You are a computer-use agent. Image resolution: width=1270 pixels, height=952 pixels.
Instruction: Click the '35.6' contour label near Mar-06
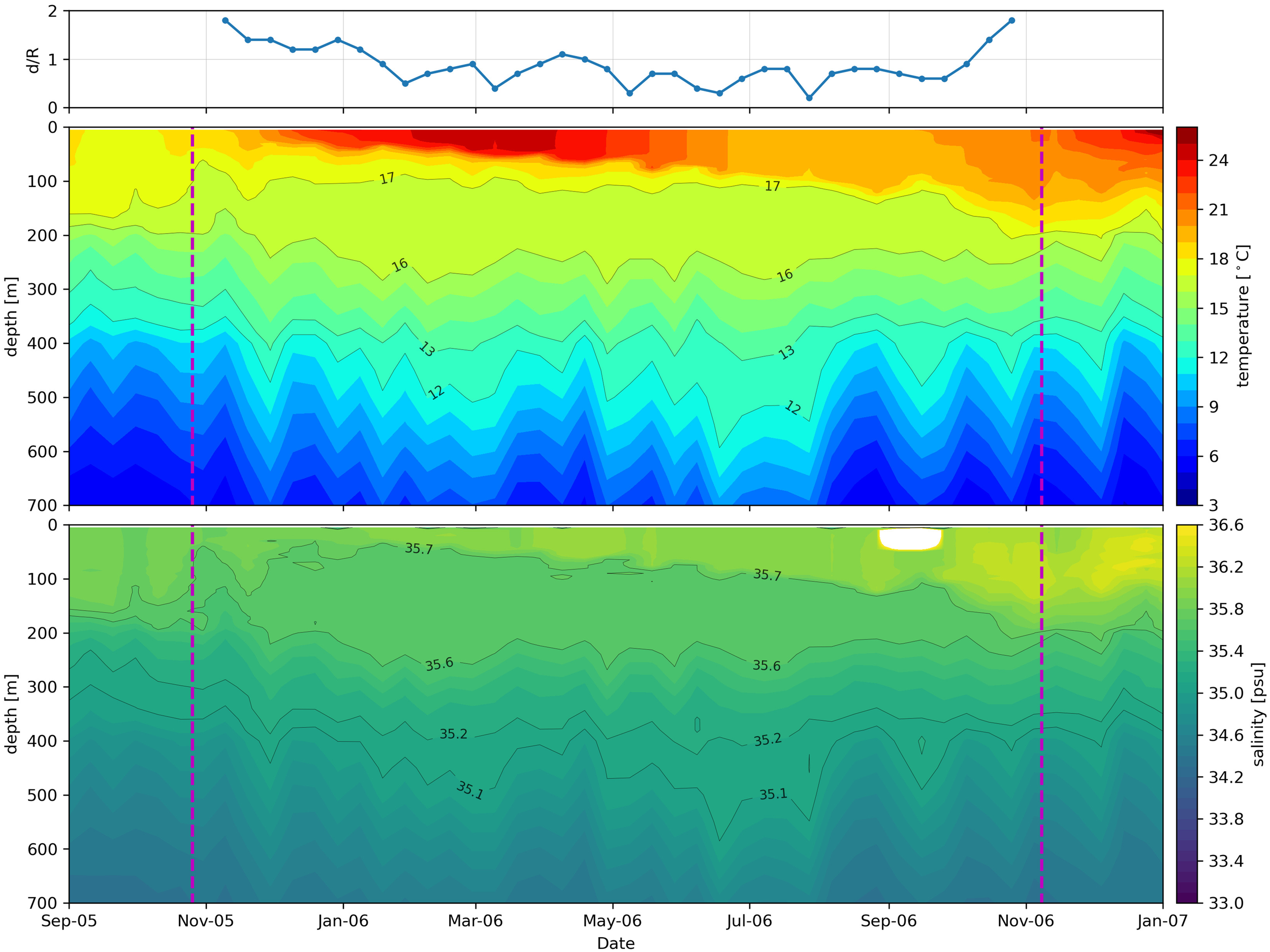pyautogui.click(x=439, y=664)
